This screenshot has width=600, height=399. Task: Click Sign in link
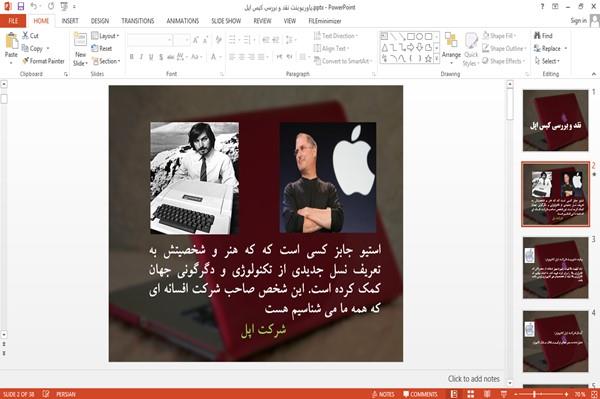pos(578,21)
